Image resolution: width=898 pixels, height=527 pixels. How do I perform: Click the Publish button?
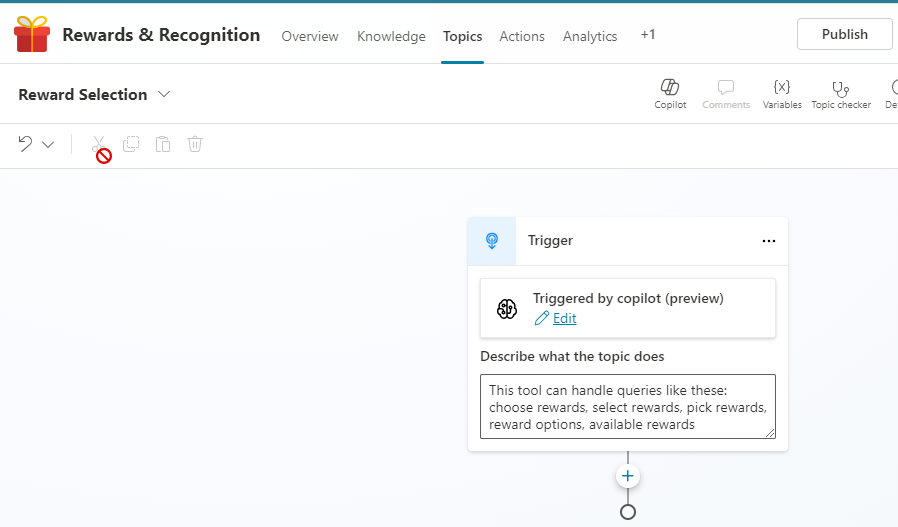(x=844, y=34)
